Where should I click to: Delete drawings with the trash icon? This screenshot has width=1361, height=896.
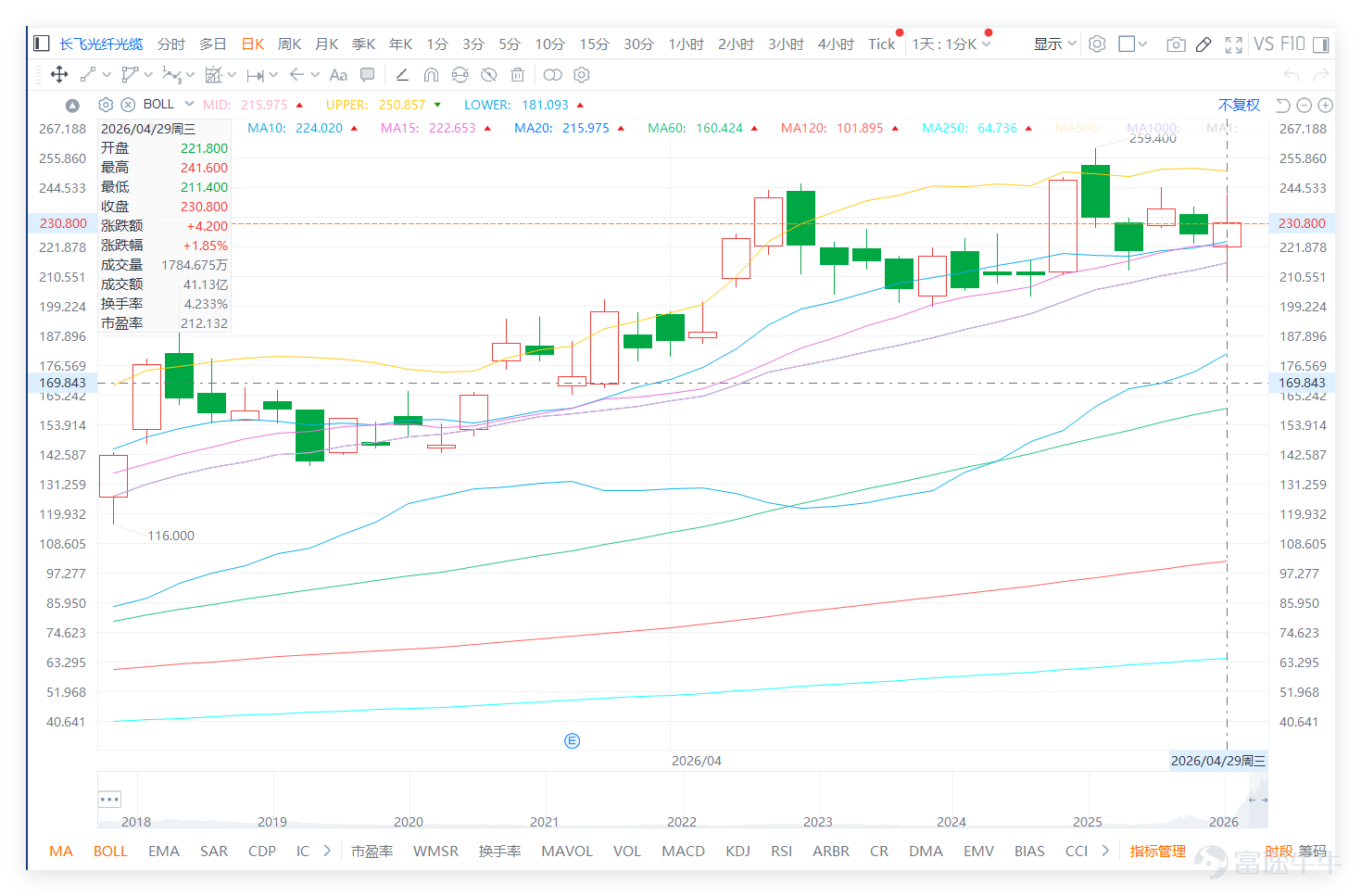click(x=518, y=75)
